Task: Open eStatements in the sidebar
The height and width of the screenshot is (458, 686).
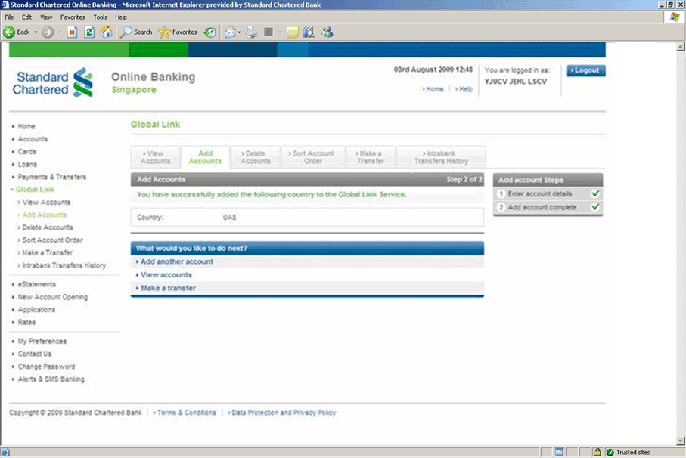Action: [x=37, y=284]
